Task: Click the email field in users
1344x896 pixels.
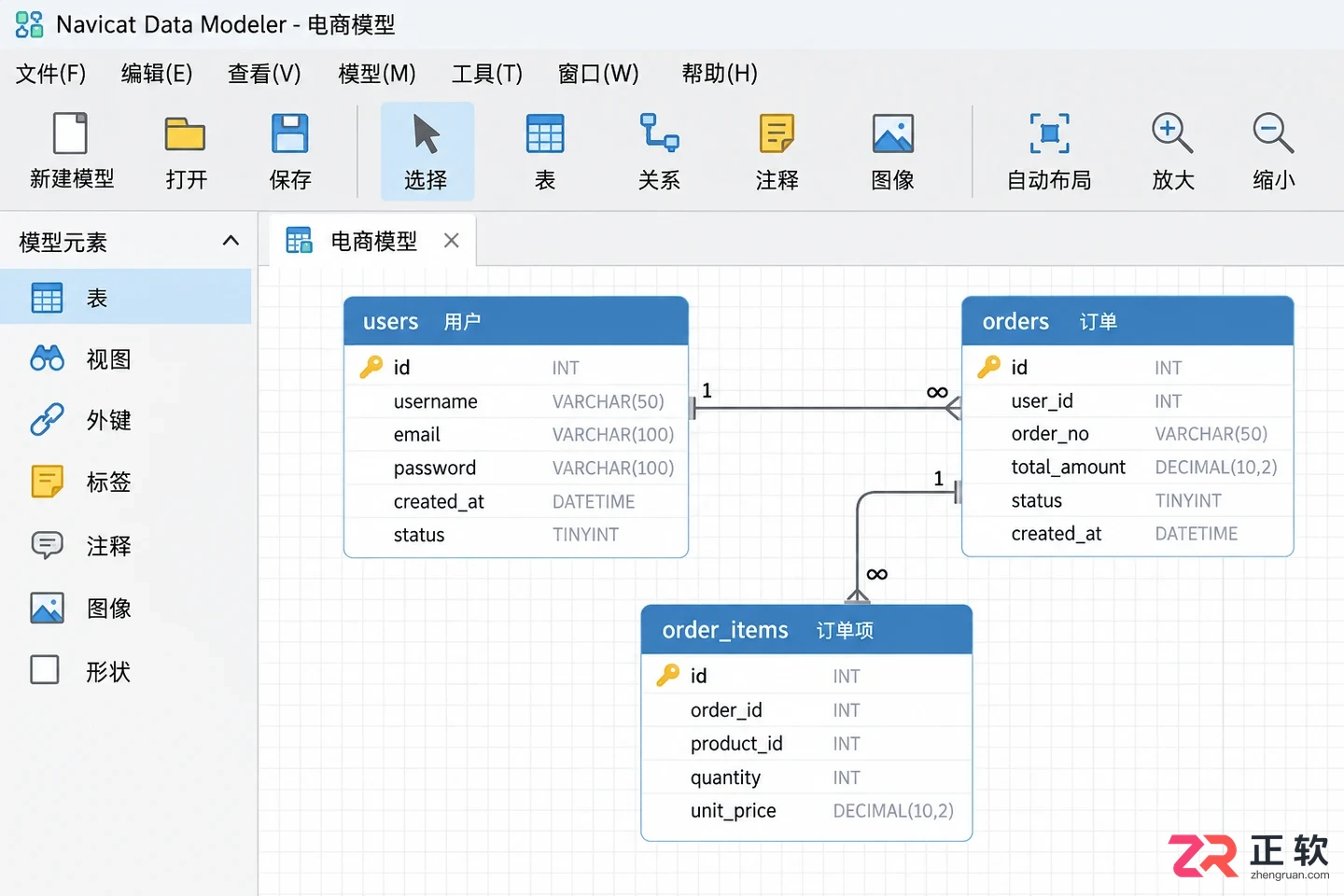Action: 516,435
